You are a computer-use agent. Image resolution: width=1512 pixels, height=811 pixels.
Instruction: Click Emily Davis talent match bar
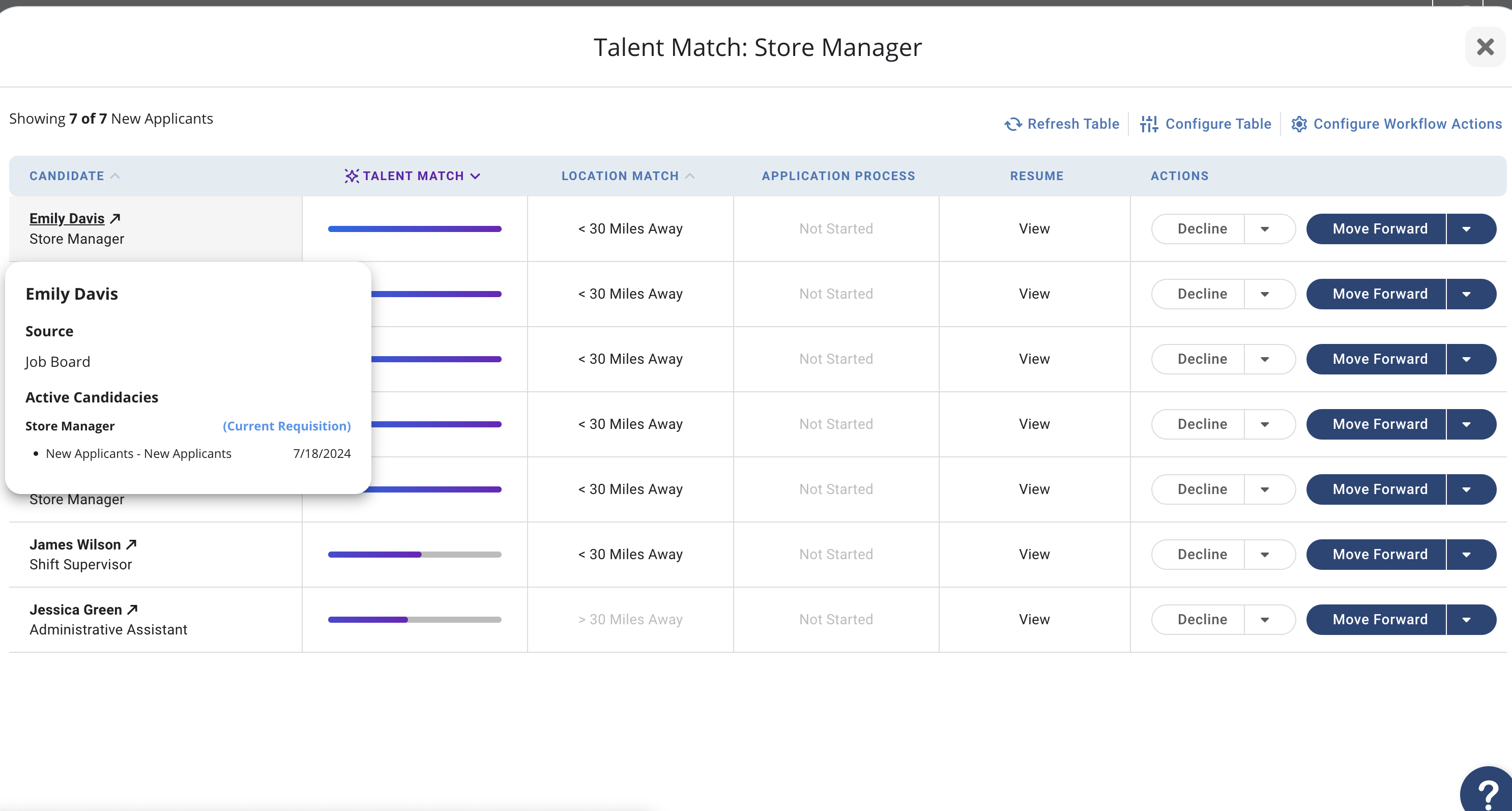tap(415, 229)
